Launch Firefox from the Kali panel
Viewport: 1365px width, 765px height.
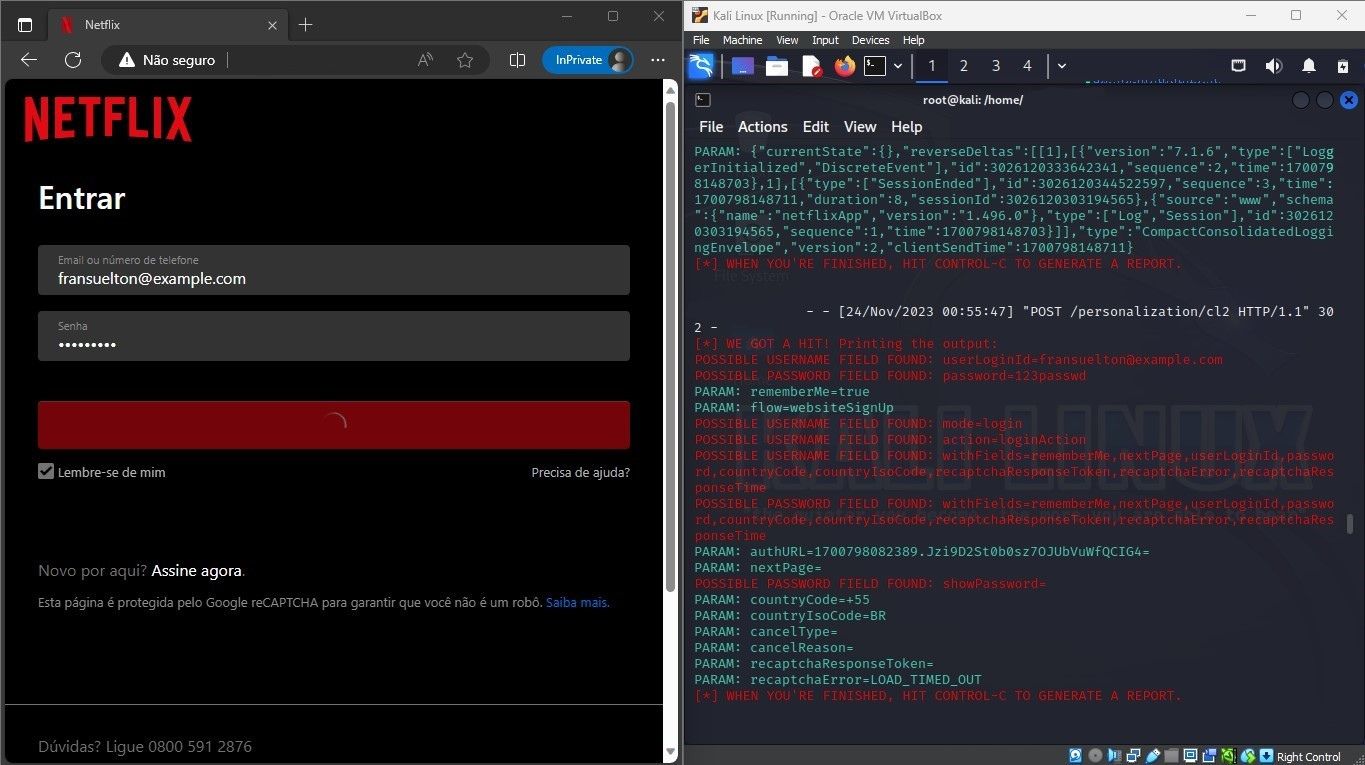(x=845, y=67)
